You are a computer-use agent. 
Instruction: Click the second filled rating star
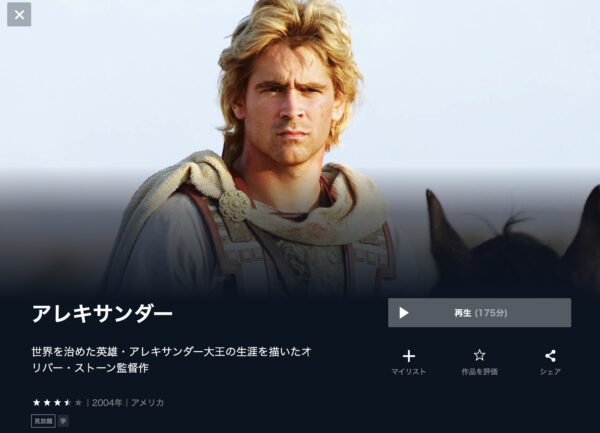click(x=47, y=402)
